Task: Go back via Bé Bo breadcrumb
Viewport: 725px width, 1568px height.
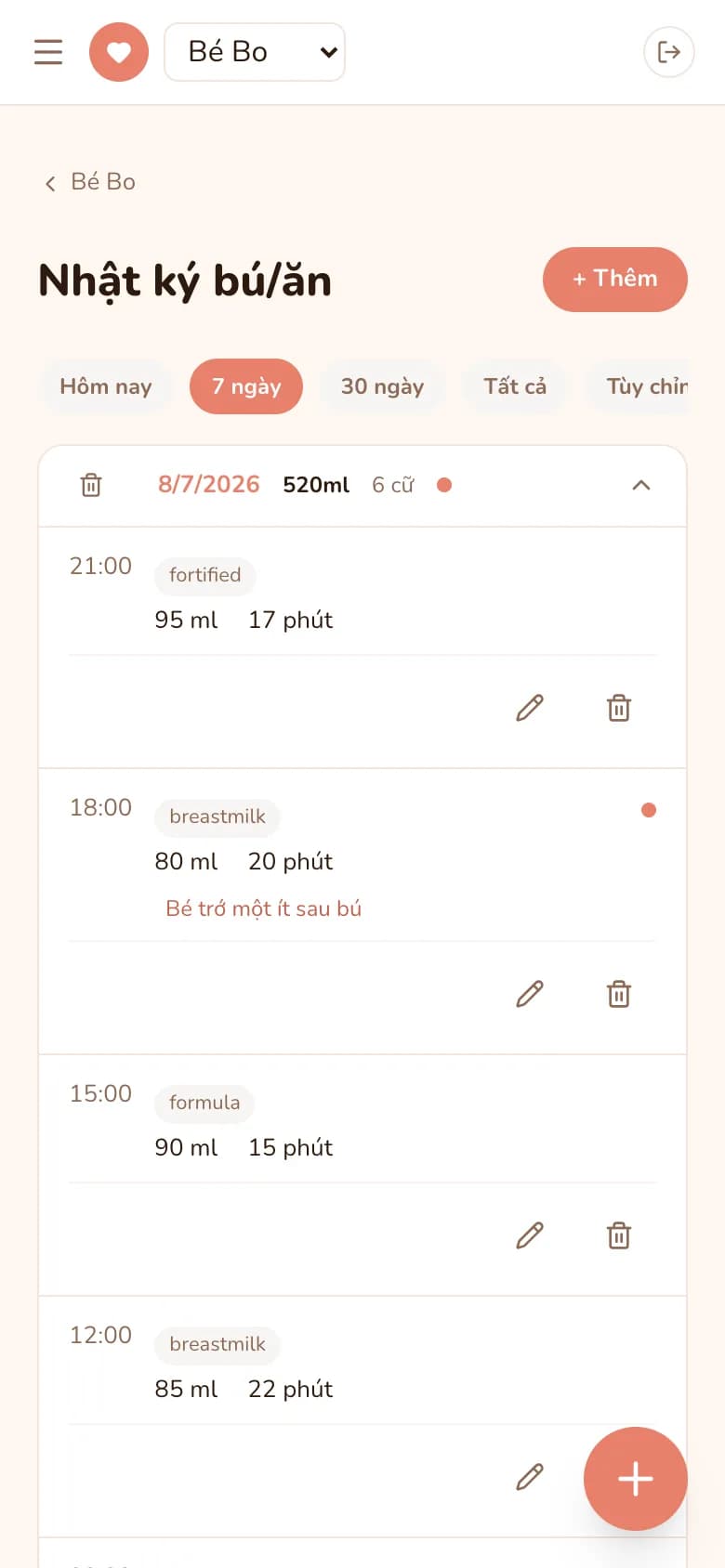Action: (90, 182)
